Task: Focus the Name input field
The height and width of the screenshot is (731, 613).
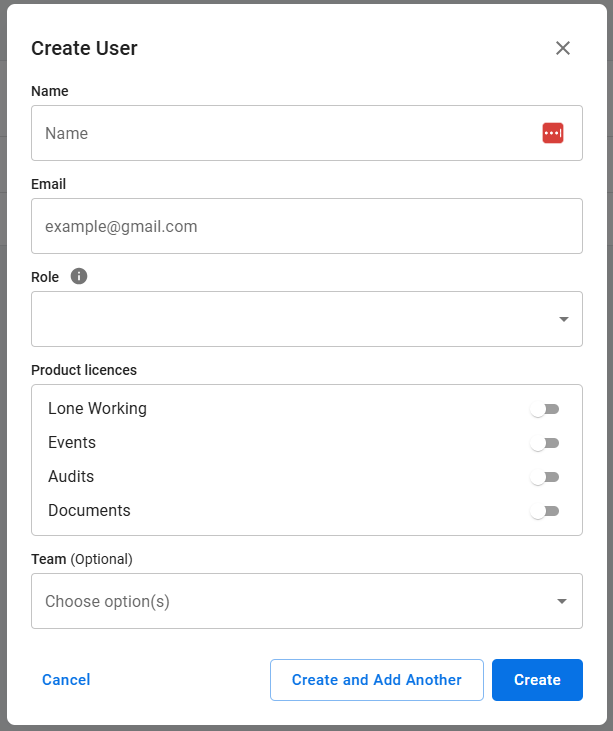Action: pos(285,133)
